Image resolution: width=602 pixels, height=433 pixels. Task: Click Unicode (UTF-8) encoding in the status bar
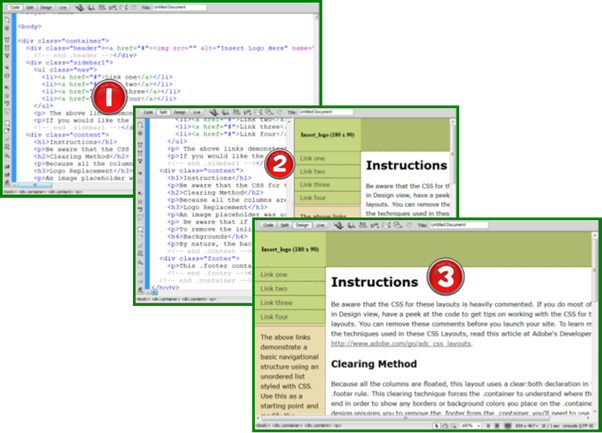click(578, 426)
